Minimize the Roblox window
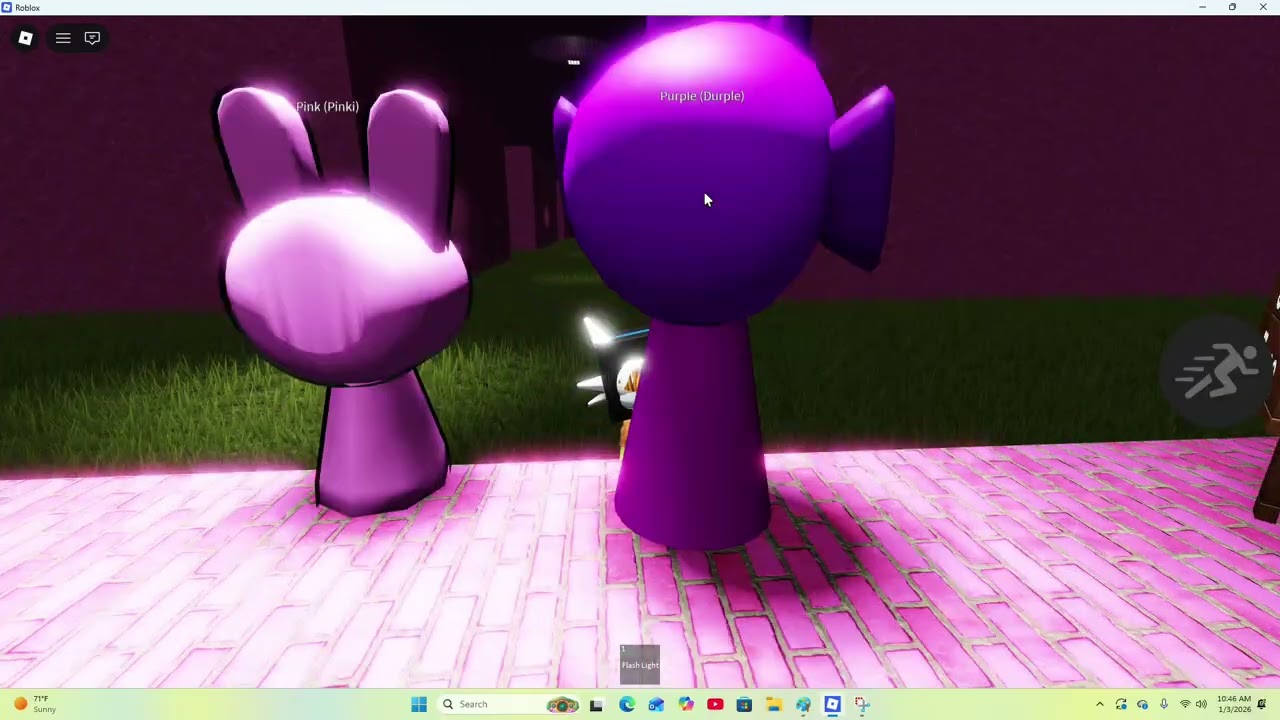Viewport: 1280px width, 720px height. (x=1202, y=7)
